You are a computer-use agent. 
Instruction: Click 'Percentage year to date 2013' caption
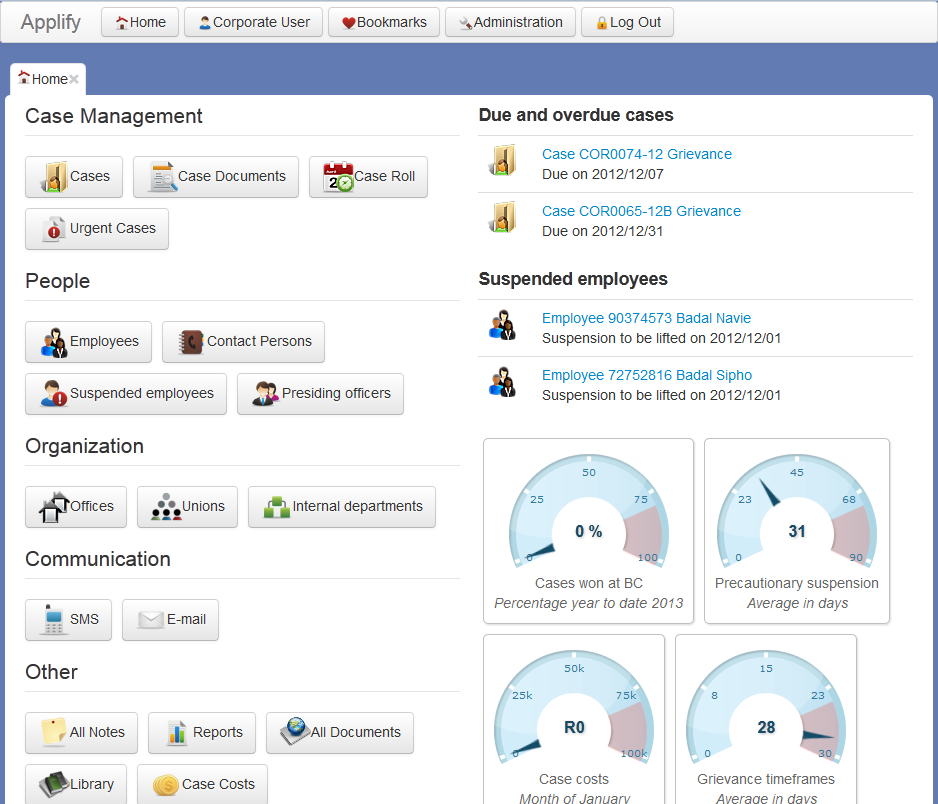coord(589,603)
